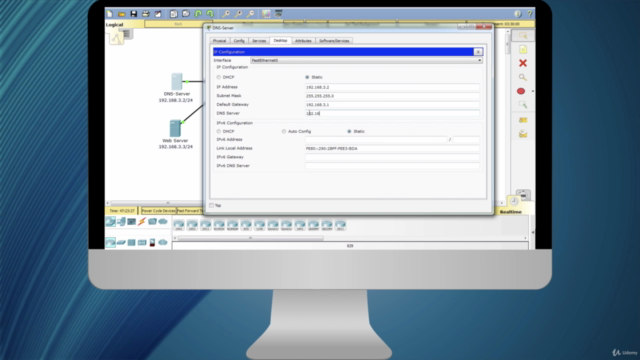The image size is (640, 360).
Task: Open the Physical tab
Action: point(219,41)
